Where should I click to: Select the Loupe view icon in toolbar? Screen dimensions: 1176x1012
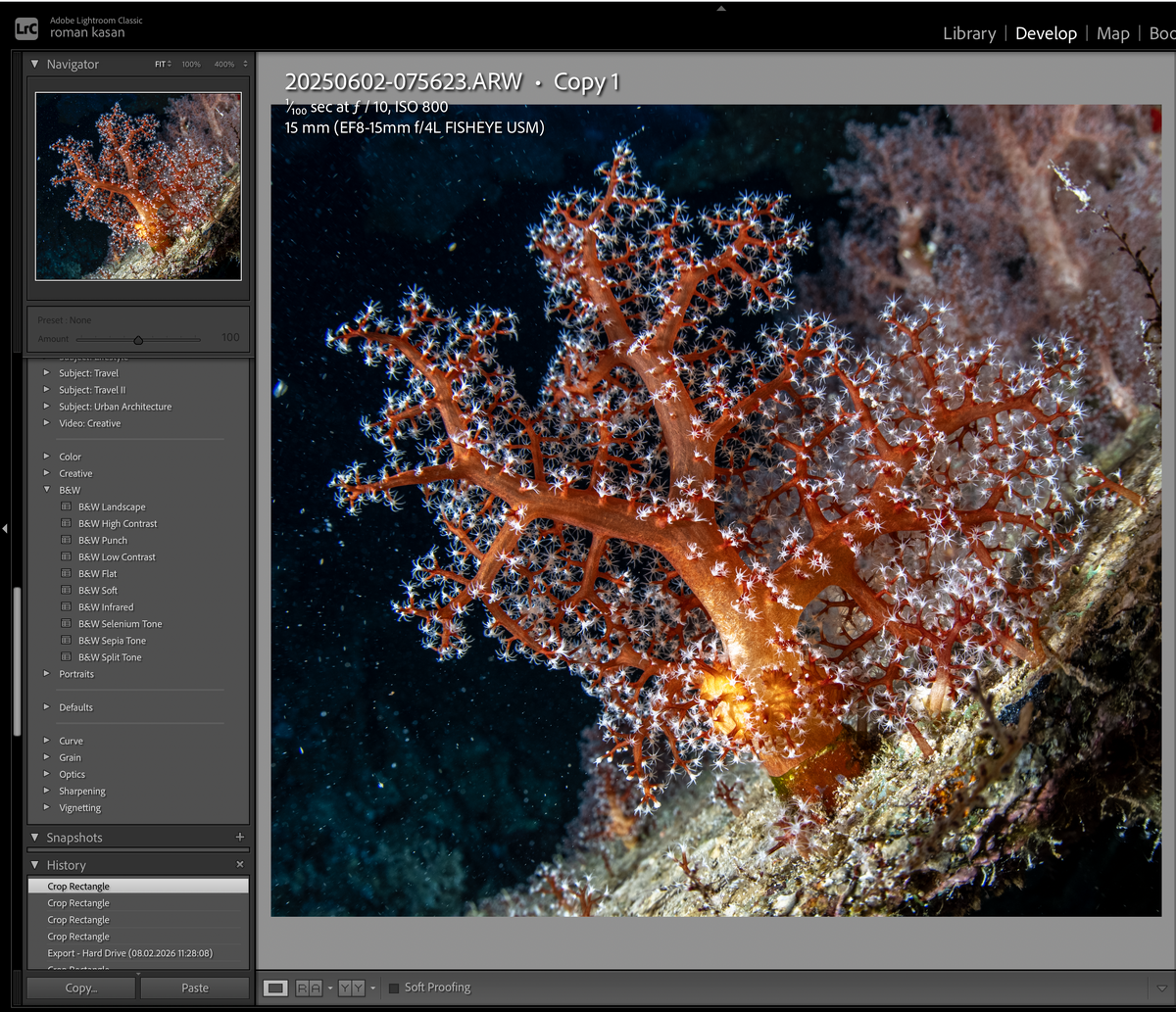(x=275, y=988)
